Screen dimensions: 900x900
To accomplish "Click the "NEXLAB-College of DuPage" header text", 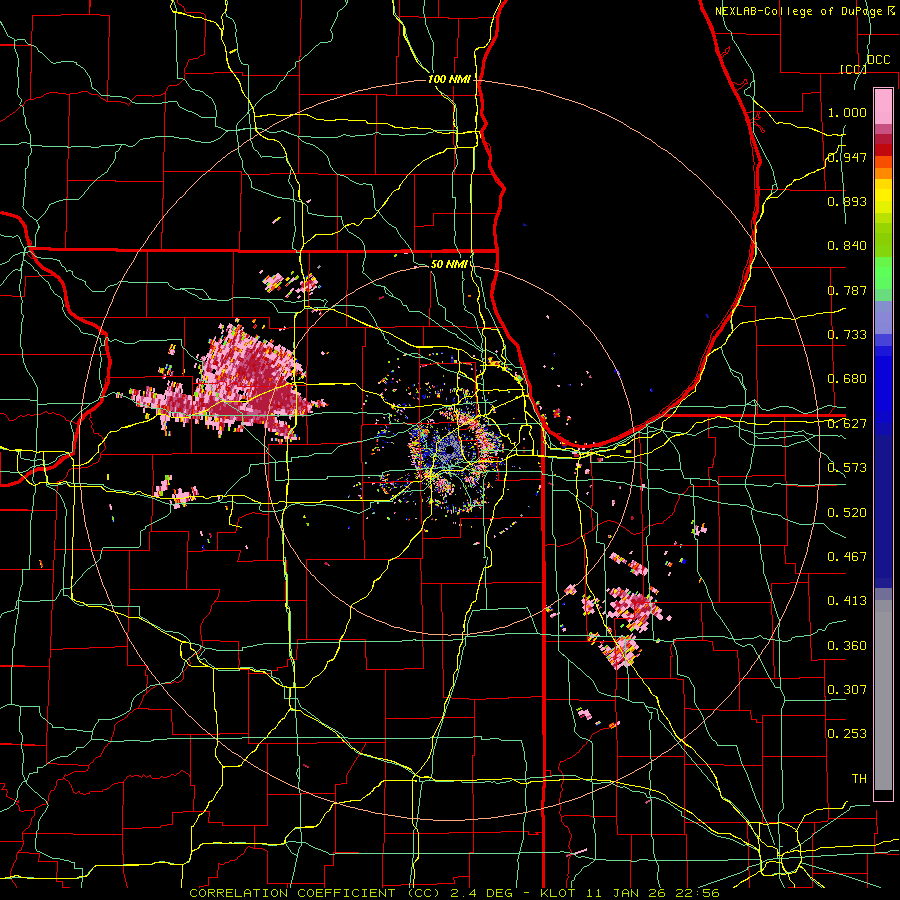I will click(x=797, y=11).
